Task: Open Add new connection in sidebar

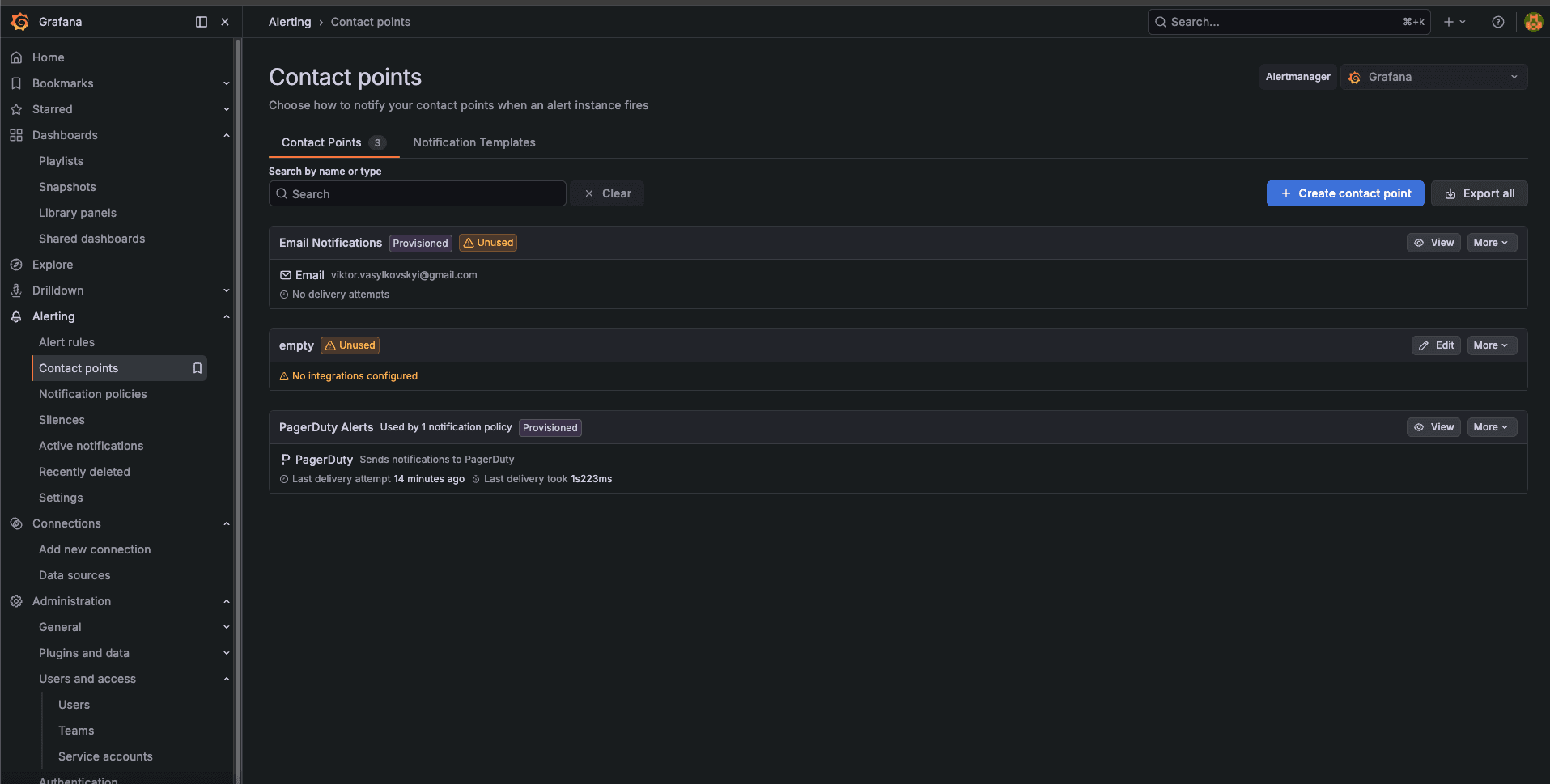Action: pyautogui.click(x=95, y=549)
